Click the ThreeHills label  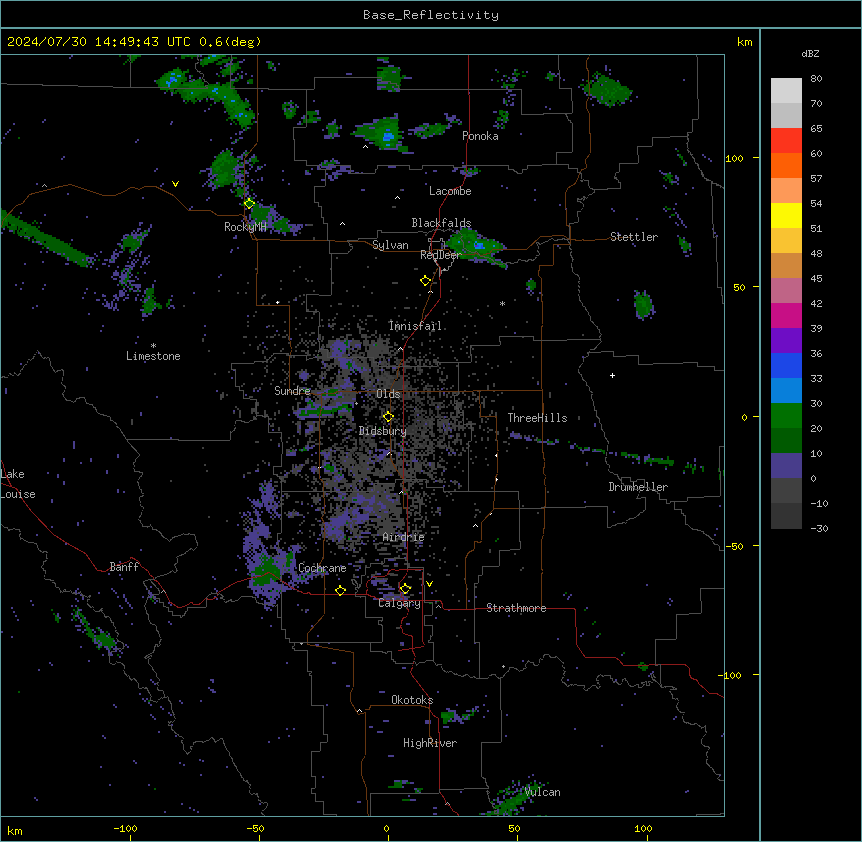pos(537,418)
